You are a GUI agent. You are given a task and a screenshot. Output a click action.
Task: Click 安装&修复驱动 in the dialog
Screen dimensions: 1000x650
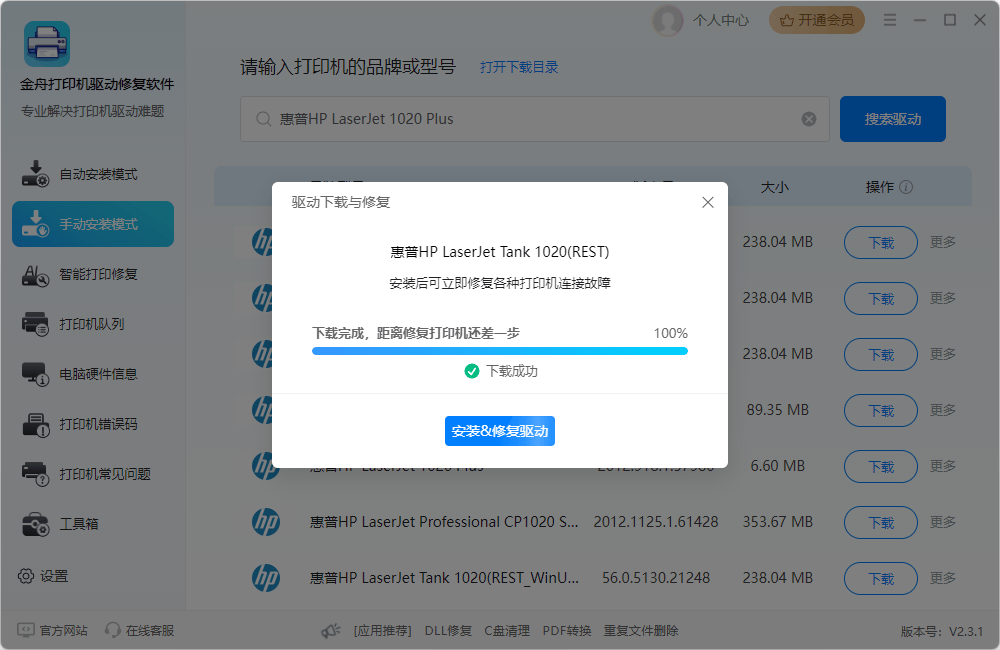500,431
